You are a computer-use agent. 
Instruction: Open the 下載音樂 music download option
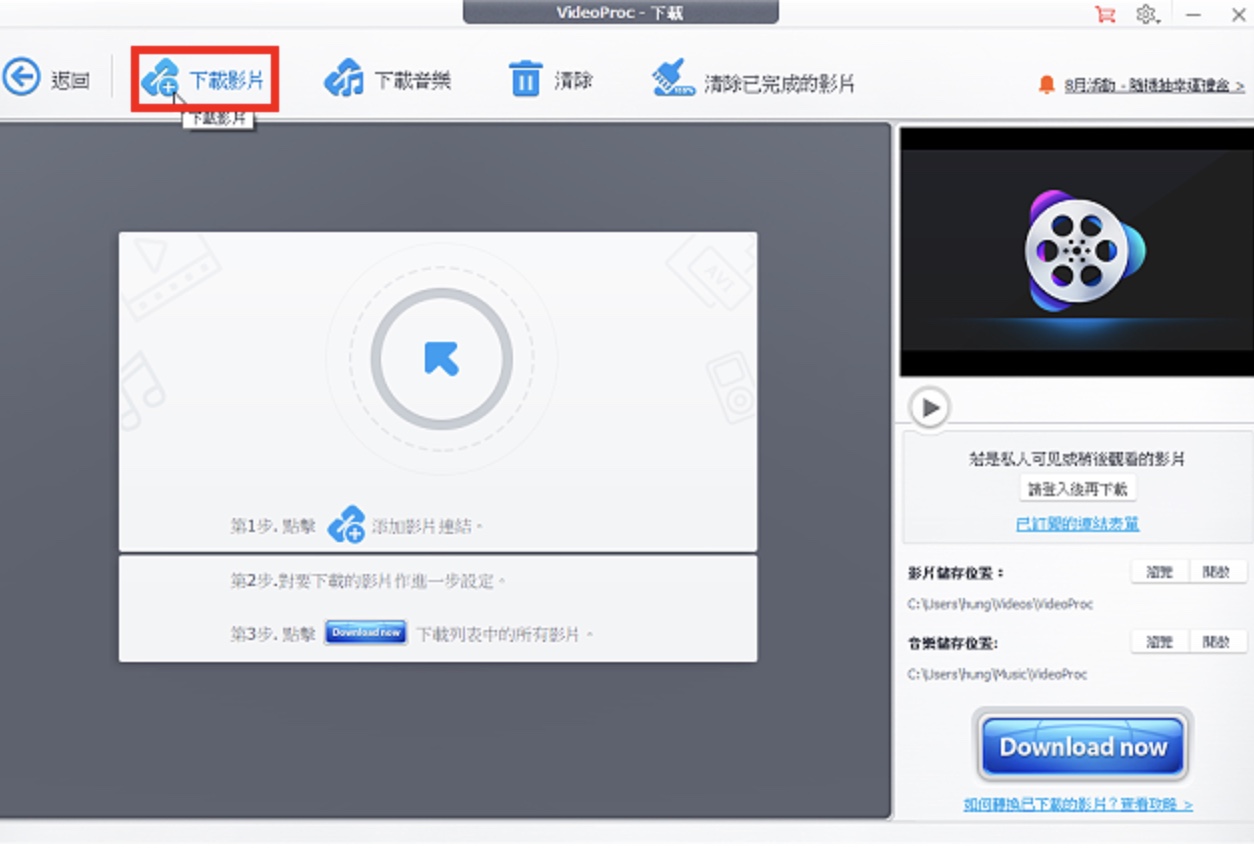[x=388, y=79]
